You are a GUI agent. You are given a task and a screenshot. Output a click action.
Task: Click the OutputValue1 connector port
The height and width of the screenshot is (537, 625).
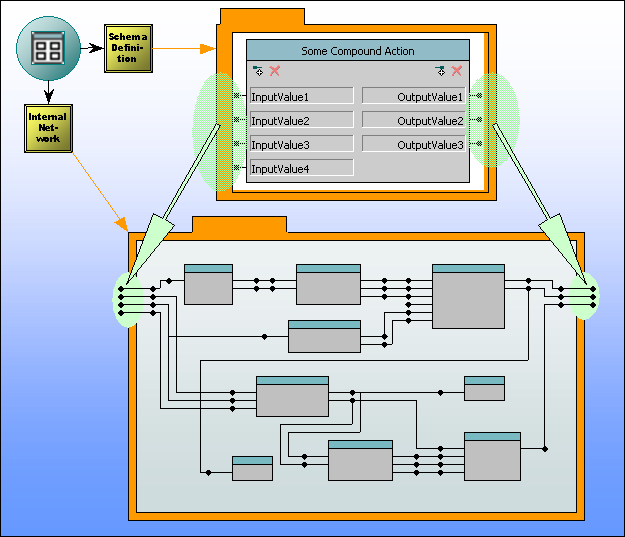(478, 96)
